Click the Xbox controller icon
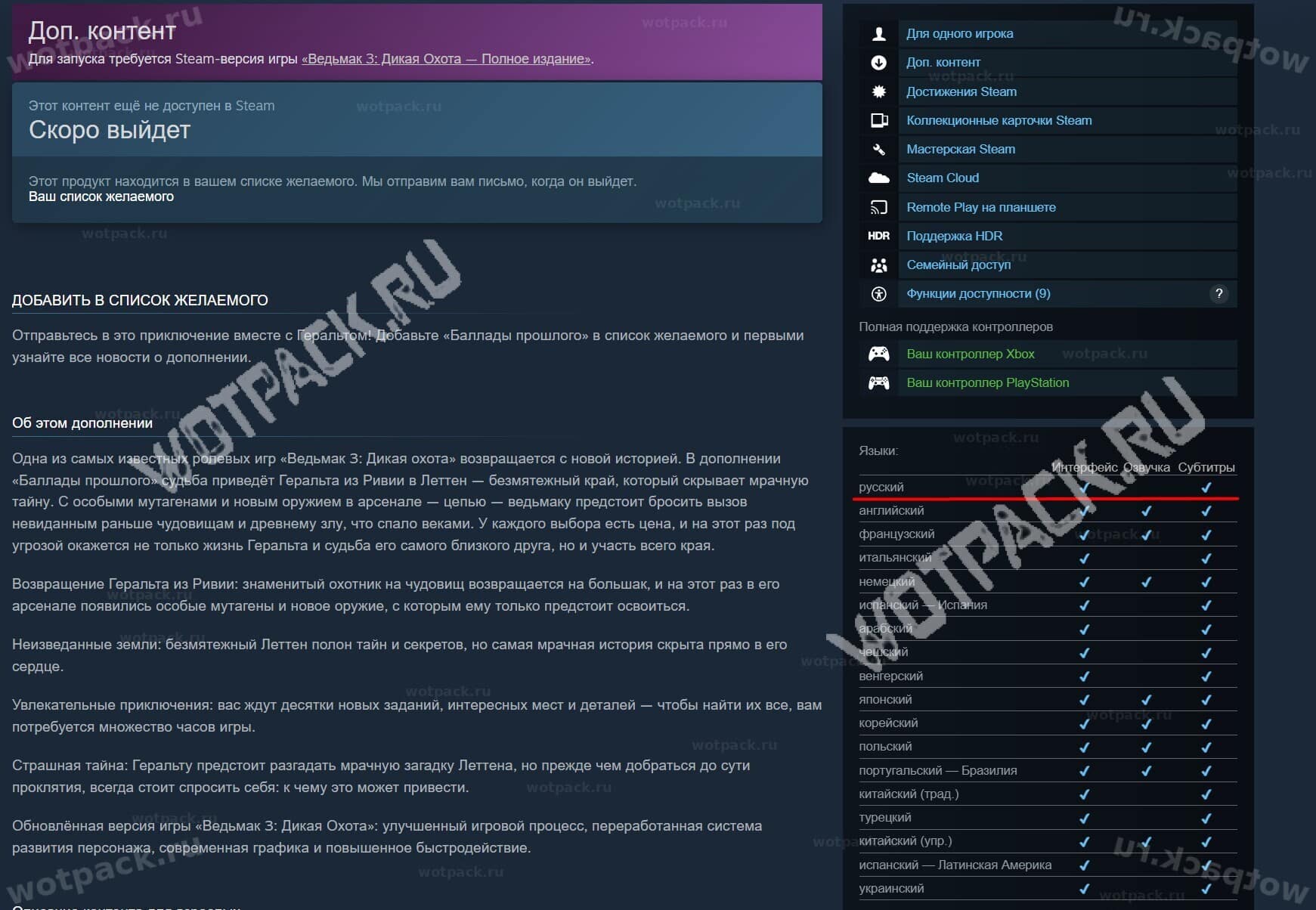 coord(878,354)
